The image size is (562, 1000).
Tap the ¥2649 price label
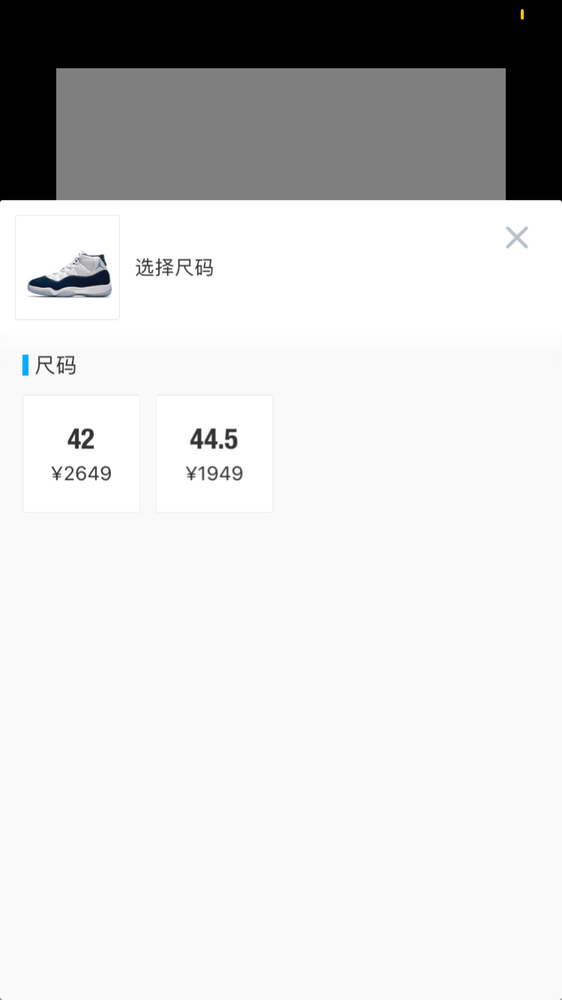pyautogui.click(x=82, y=474)
